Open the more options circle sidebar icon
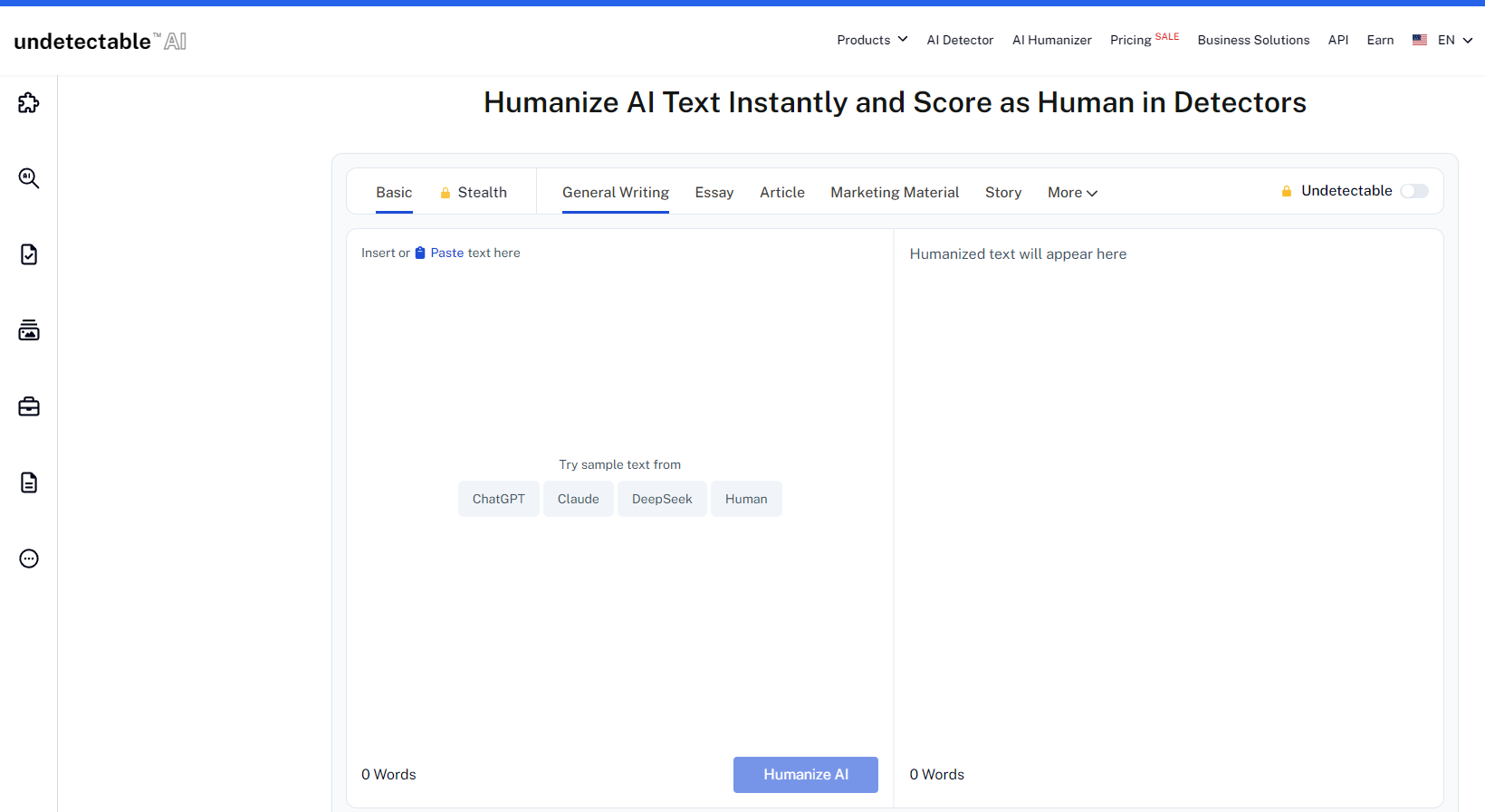 (x=29, y=559)
